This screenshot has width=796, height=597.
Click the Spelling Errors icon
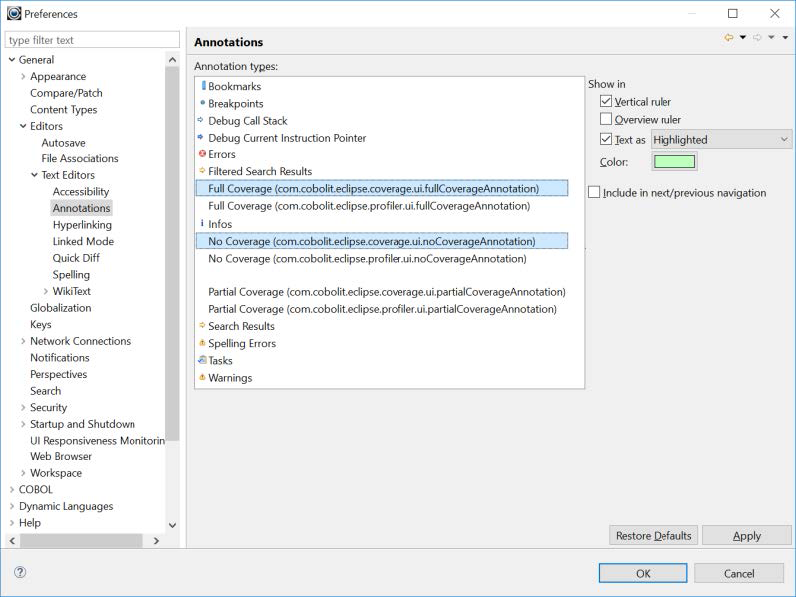(x=202, y=343)
